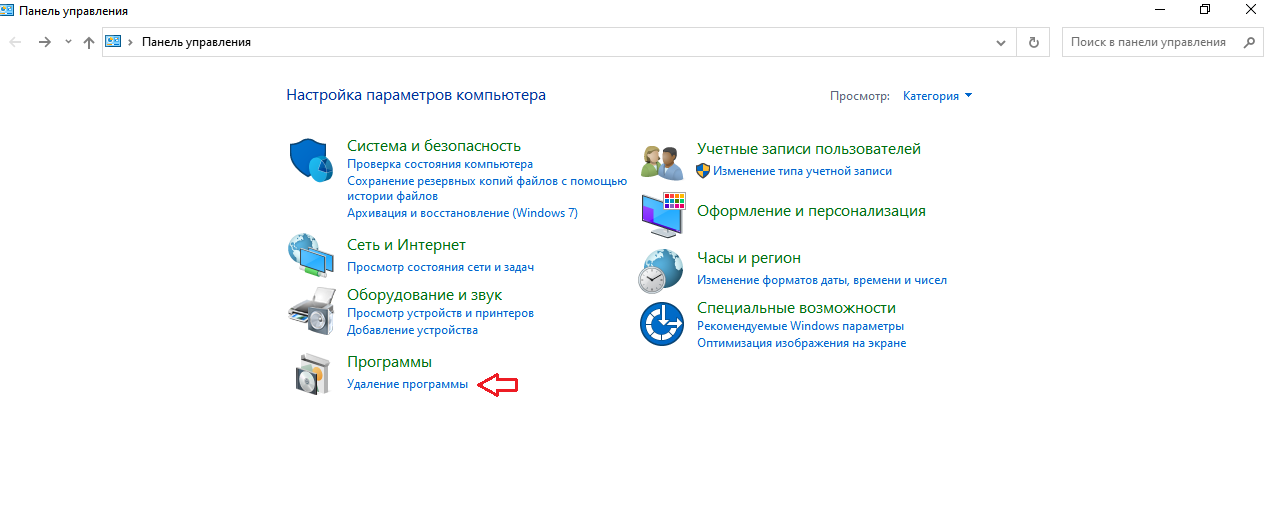
Task: Open the Network and Internet globe icon
Action: point(310,254)
